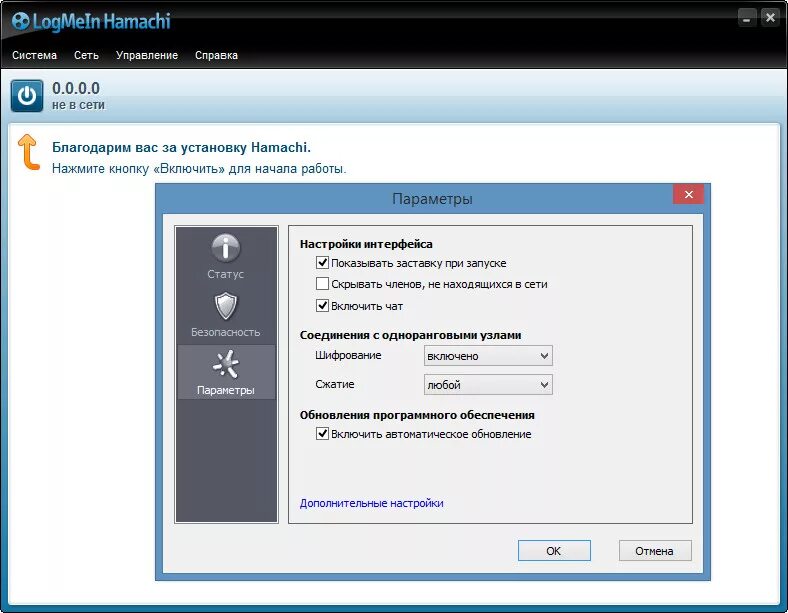Uncheck Включить чат checkbox

coord(322,305)
